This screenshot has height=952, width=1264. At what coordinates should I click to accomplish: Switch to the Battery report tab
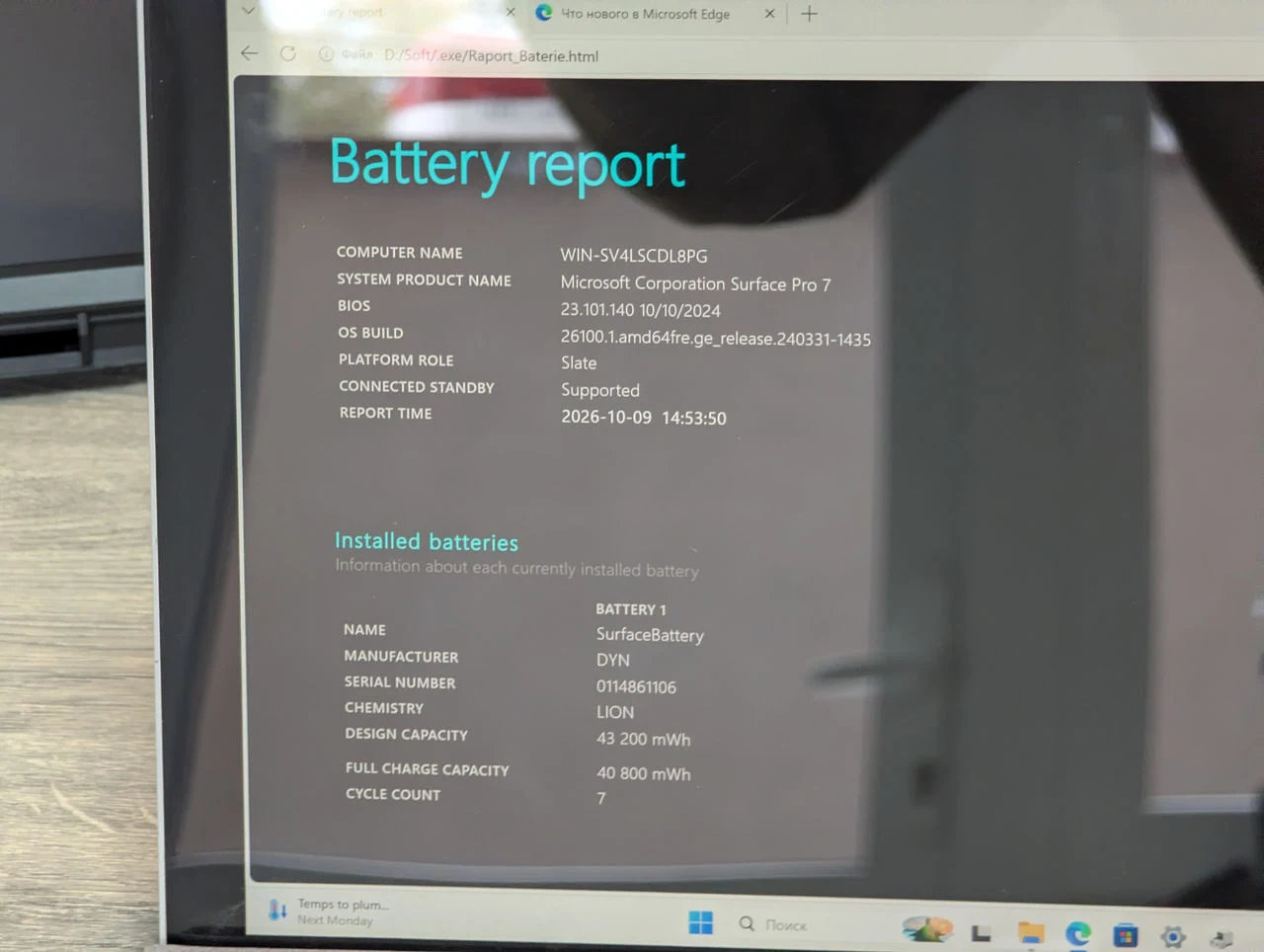(x=355, y=13)
